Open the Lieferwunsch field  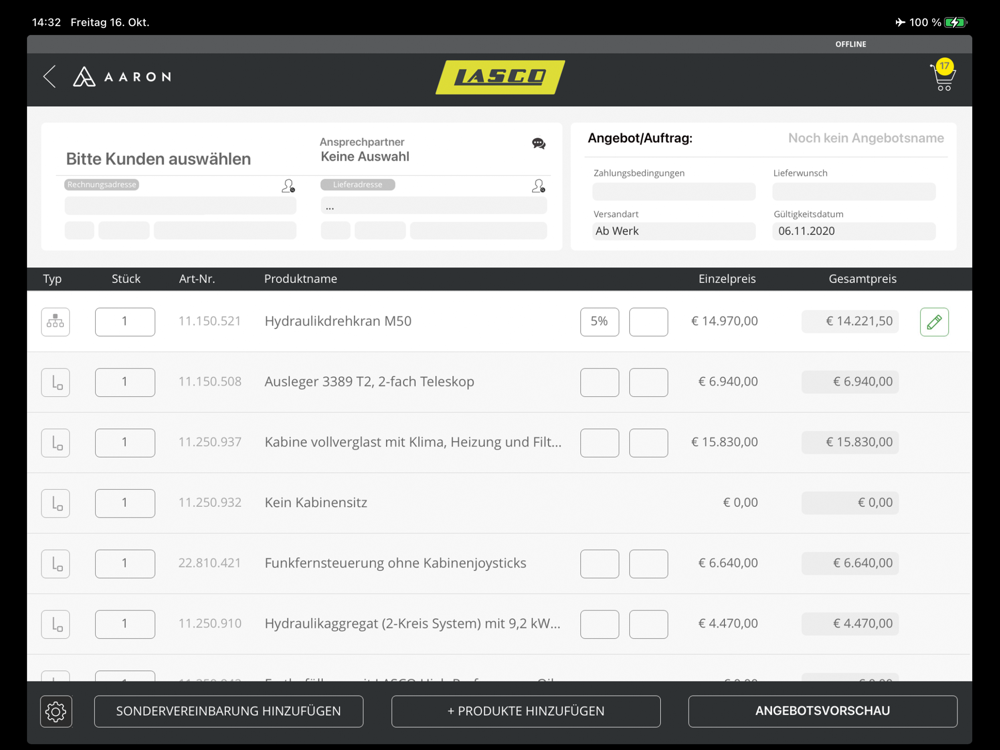pos(854,191)
